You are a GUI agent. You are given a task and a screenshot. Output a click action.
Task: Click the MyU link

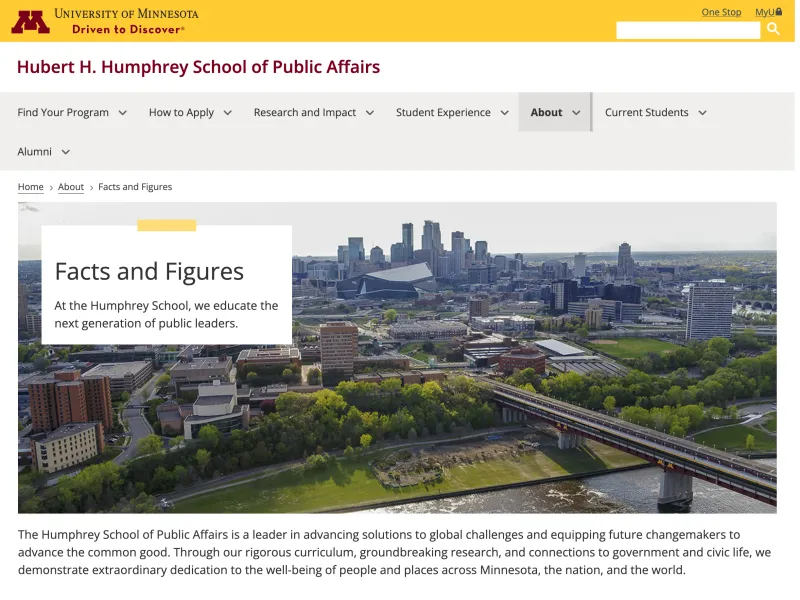(x=764, y=11)
